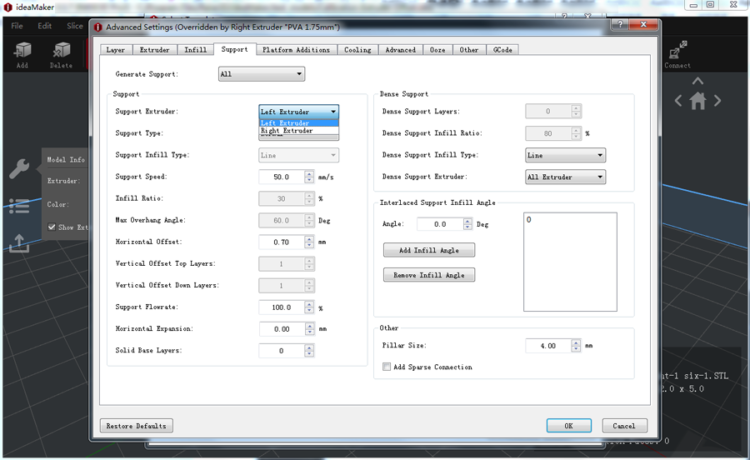Rotate view right with right chevron
The width and height of the screenshot is (750, 460).
tap(717, 101)
